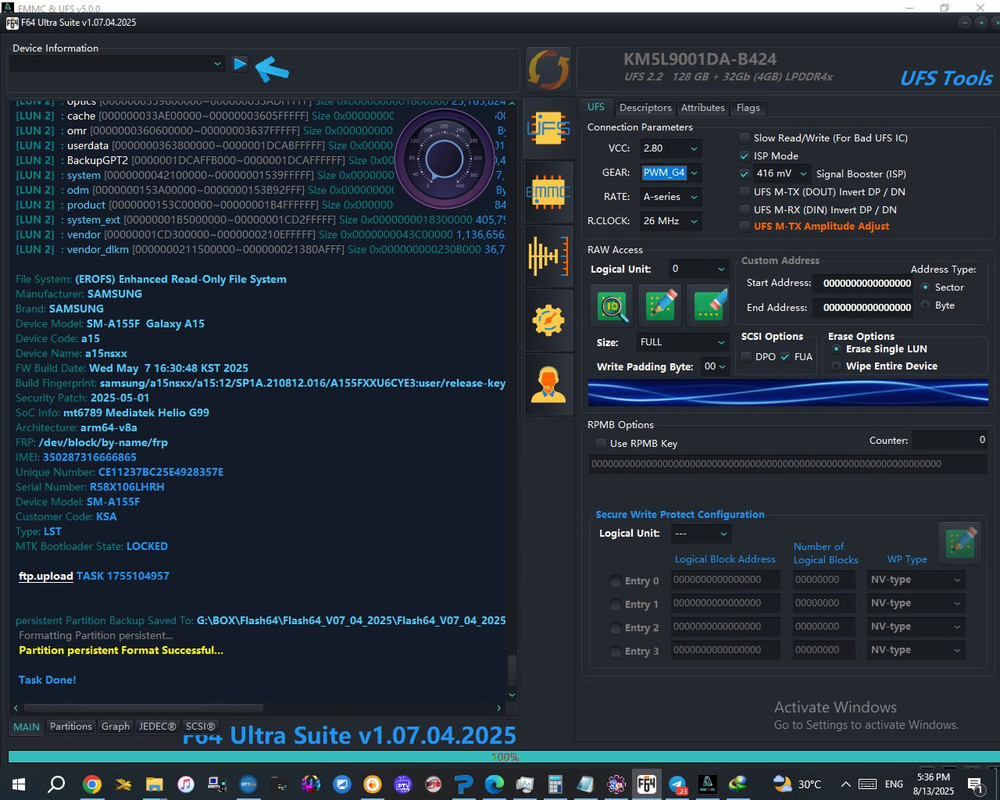
Task: Click the Secure Write Protect write icon
Action: [960, 542]
